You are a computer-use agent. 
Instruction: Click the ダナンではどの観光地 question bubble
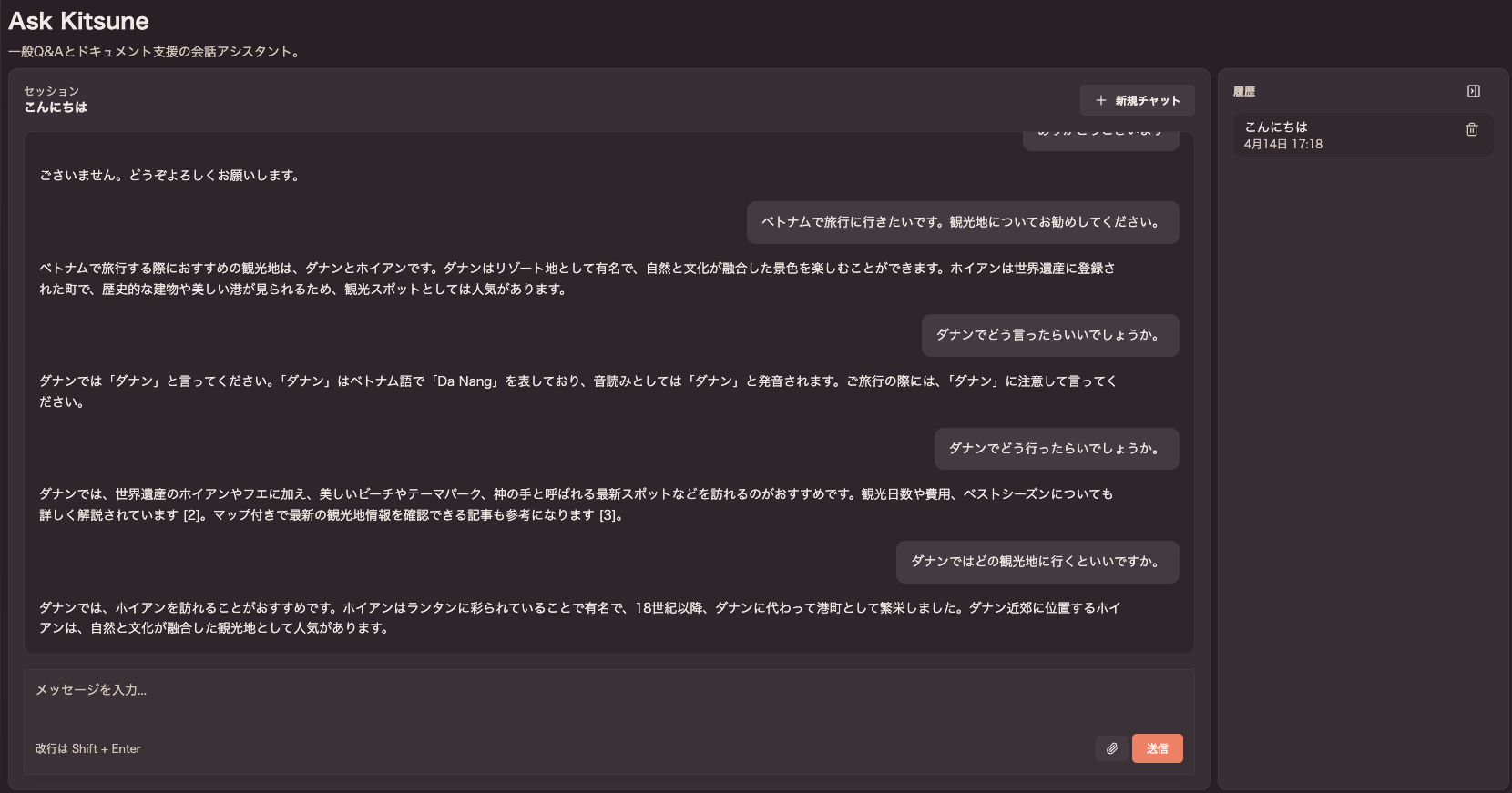click(x=1037, y=562)
